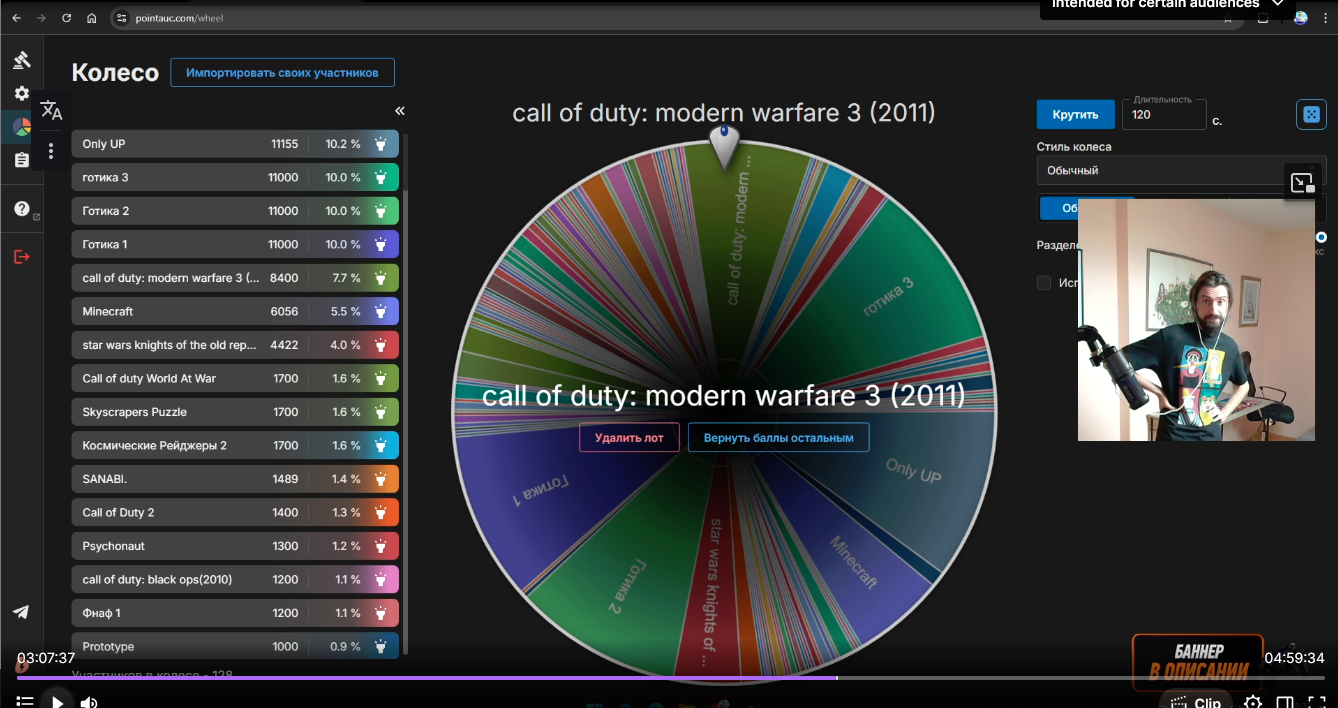Select the wheel pie-chart sidebar icon

pos(21,127)
